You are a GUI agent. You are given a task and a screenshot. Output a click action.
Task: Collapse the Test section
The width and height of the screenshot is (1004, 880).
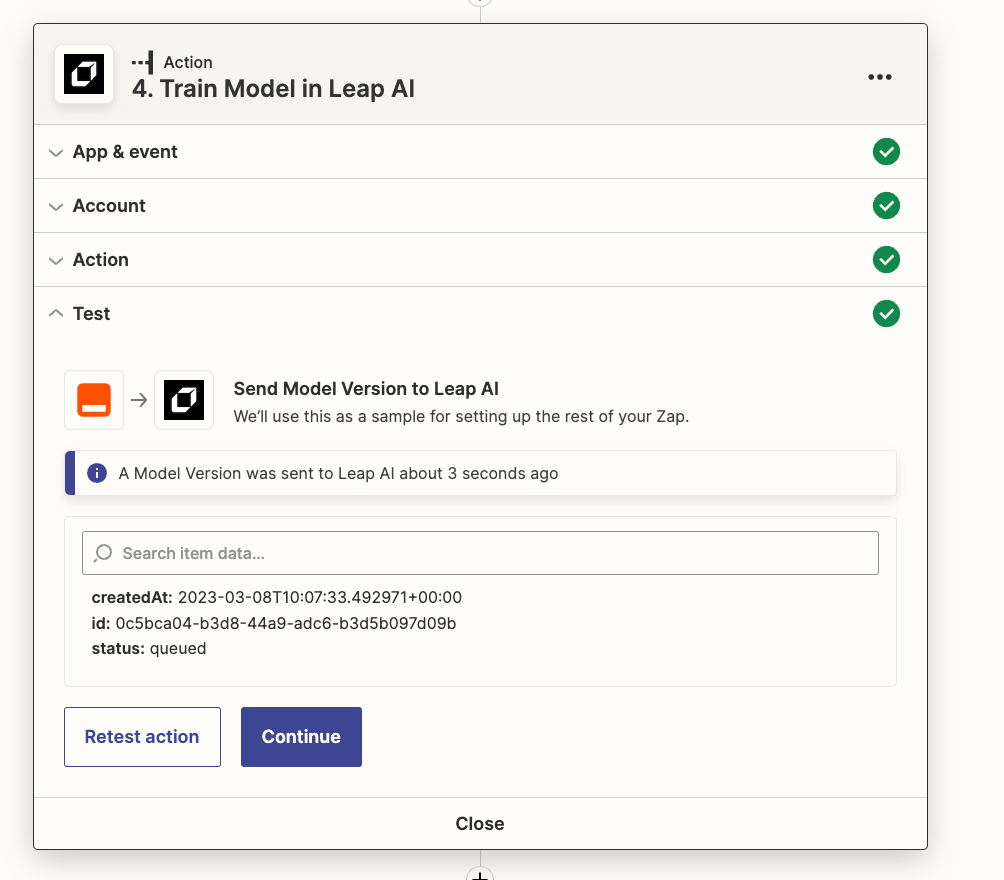55,314
